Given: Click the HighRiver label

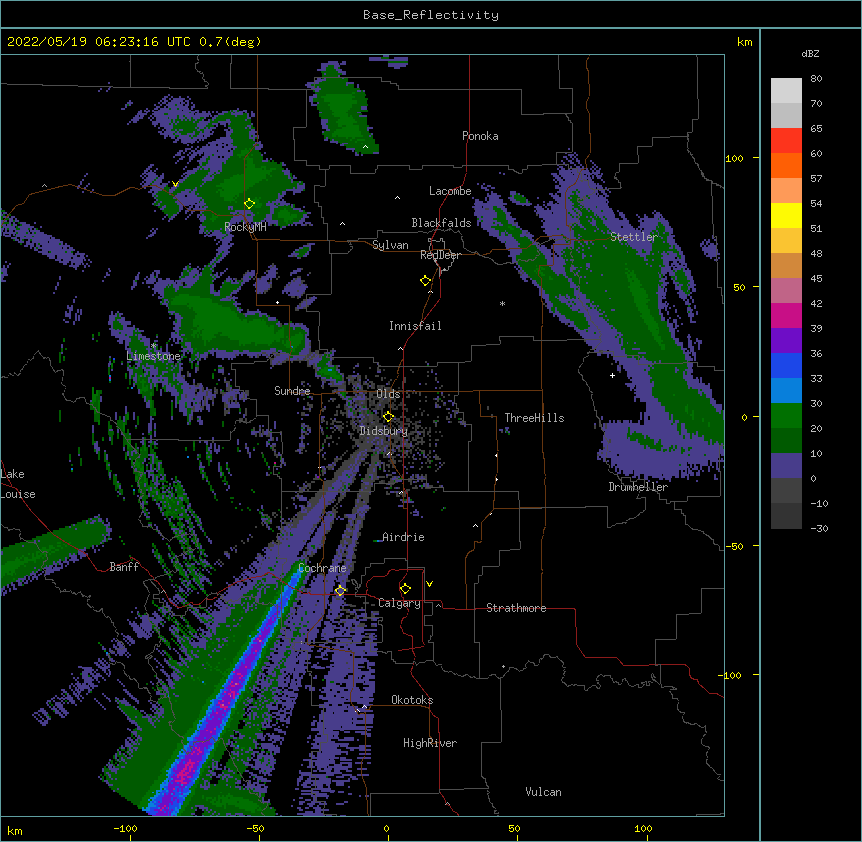Looking at the screenshot, I should [430, 743].
